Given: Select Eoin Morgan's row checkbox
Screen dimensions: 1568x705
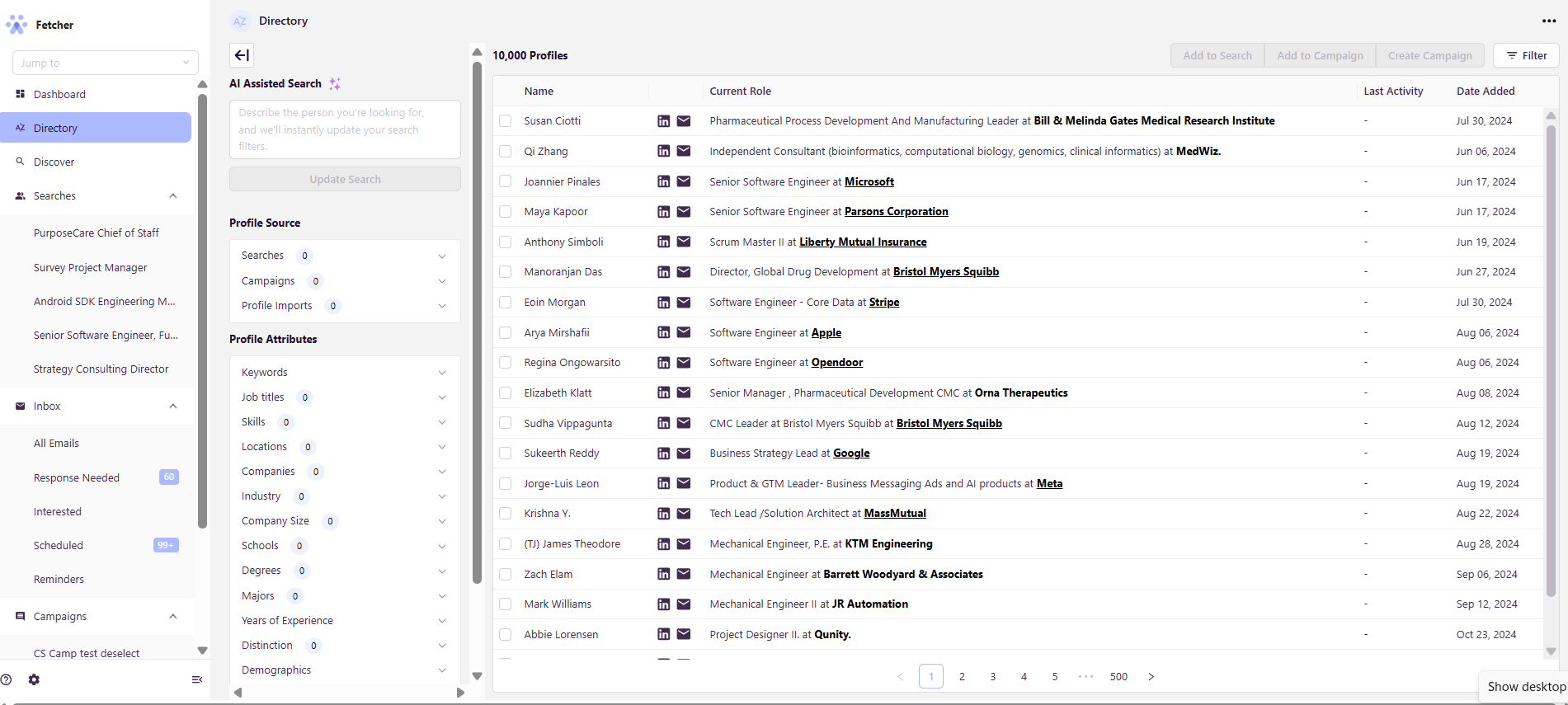Looking at the screenshot, I should click(x=506, y=303).
